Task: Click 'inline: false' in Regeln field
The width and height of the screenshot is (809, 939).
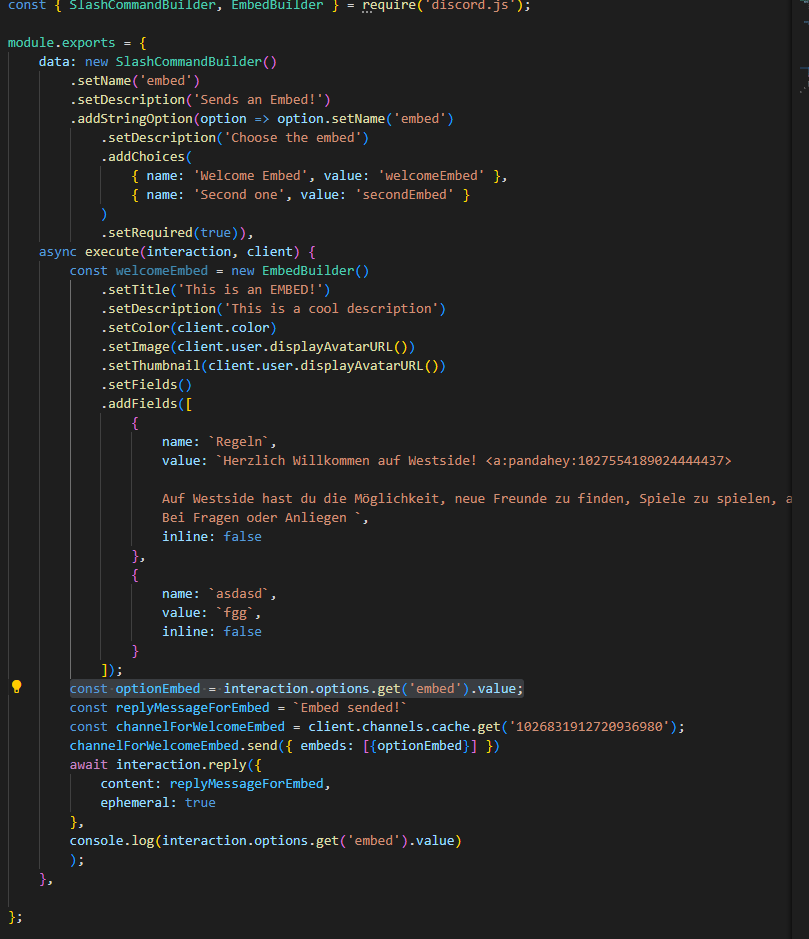Action: [211, 537]
